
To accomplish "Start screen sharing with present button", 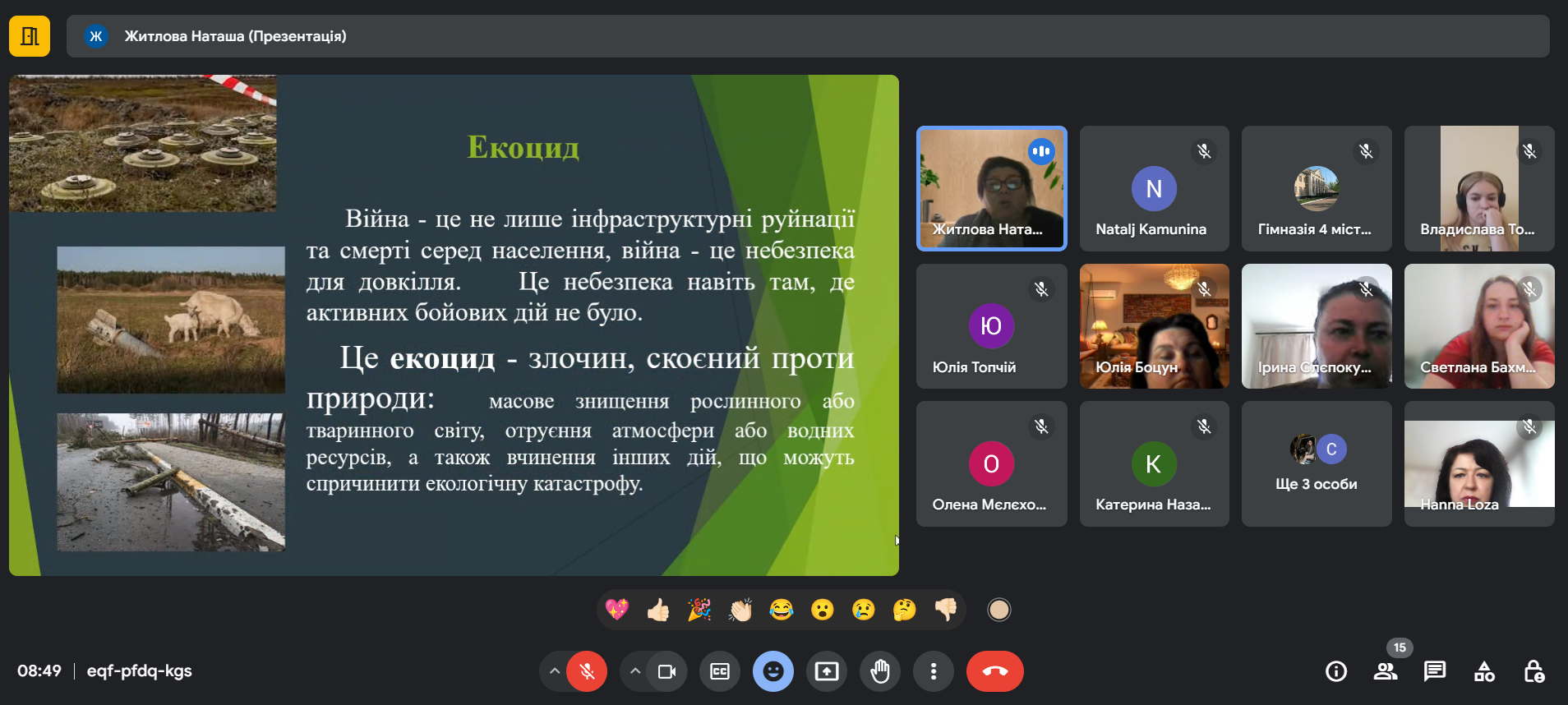I will [x=827, y=671].
